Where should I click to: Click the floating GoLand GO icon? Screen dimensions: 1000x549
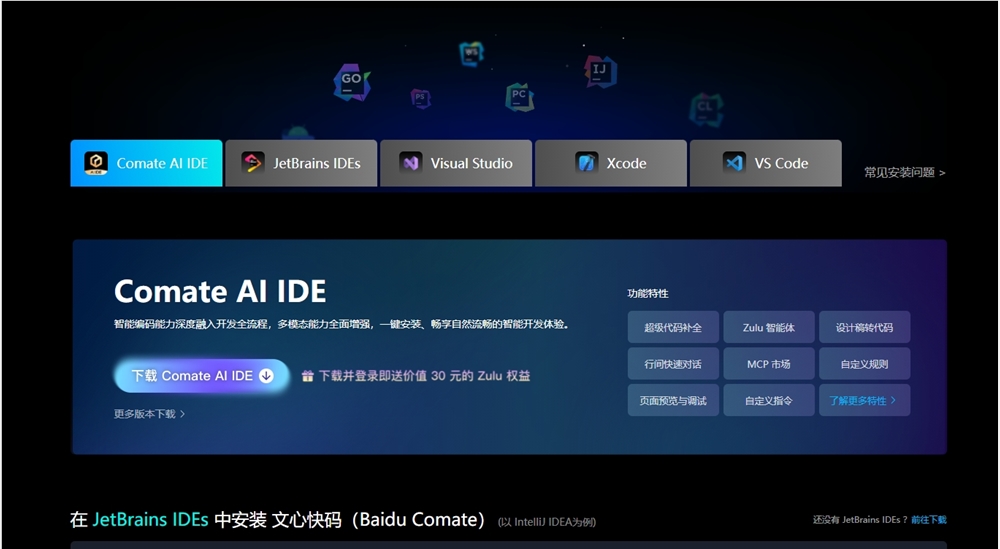coord(351,82)
